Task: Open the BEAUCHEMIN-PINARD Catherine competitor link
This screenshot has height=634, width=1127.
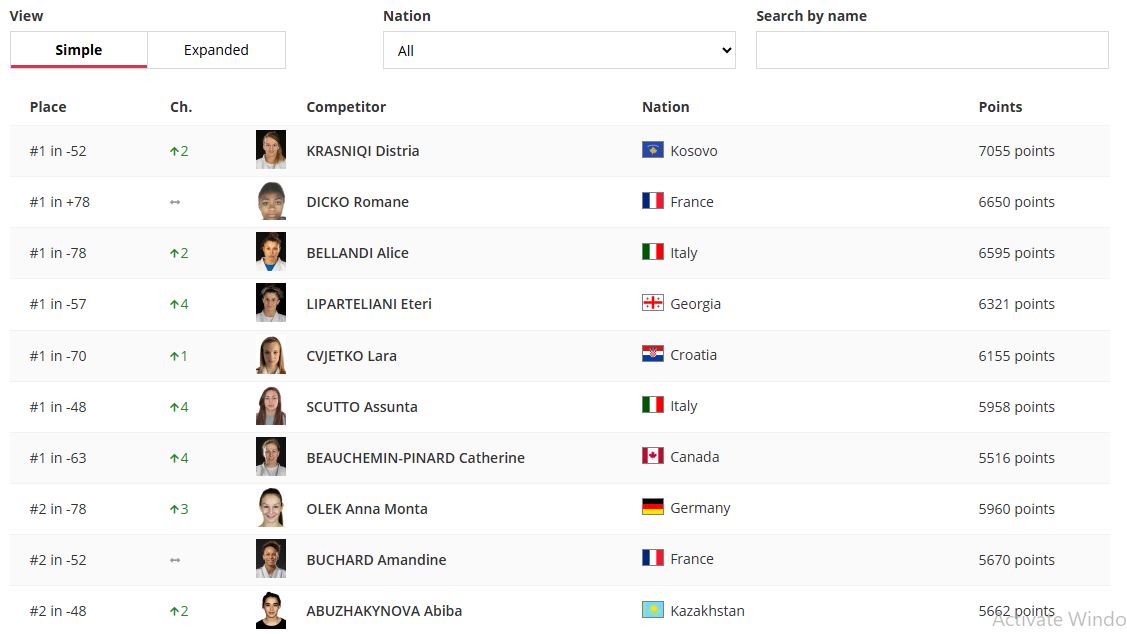Action: (x=415, y=458)
